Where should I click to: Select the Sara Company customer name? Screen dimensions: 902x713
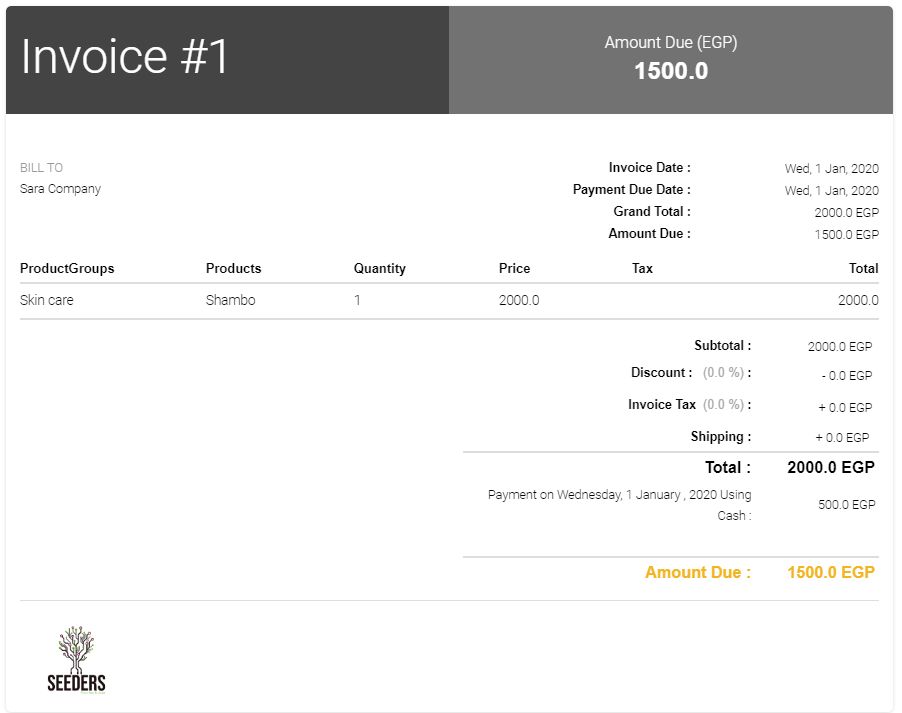(60, 188)
